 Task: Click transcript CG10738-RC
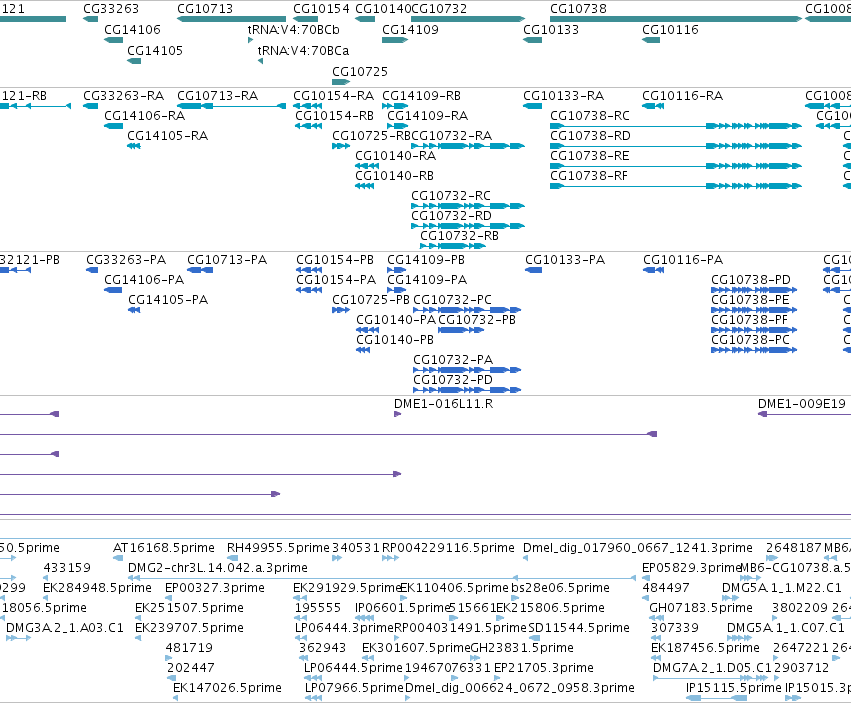tap(590, 116)
